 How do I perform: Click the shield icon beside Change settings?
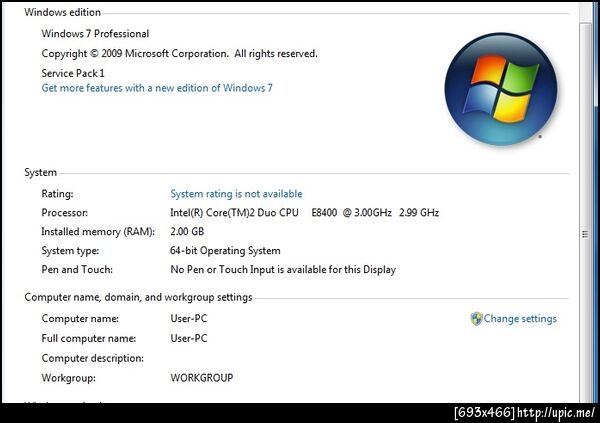click(476, 318)
